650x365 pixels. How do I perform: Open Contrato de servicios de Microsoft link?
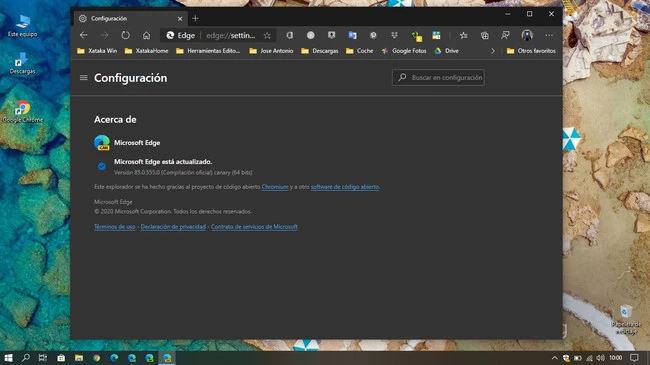coord(254,227)
